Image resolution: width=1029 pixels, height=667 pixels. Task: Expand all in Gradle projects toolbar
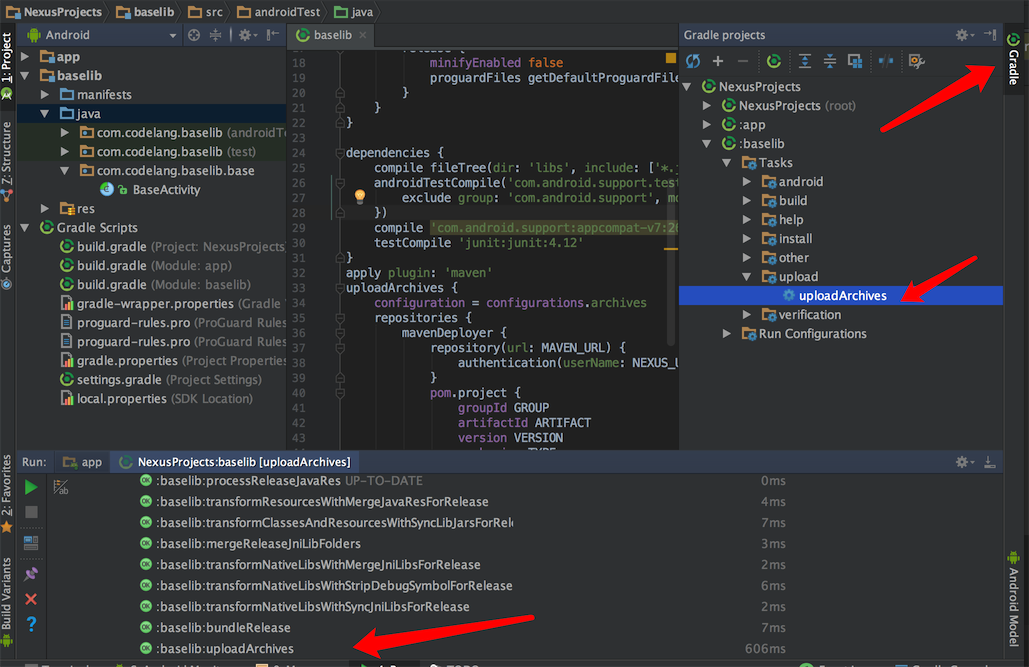805,62
